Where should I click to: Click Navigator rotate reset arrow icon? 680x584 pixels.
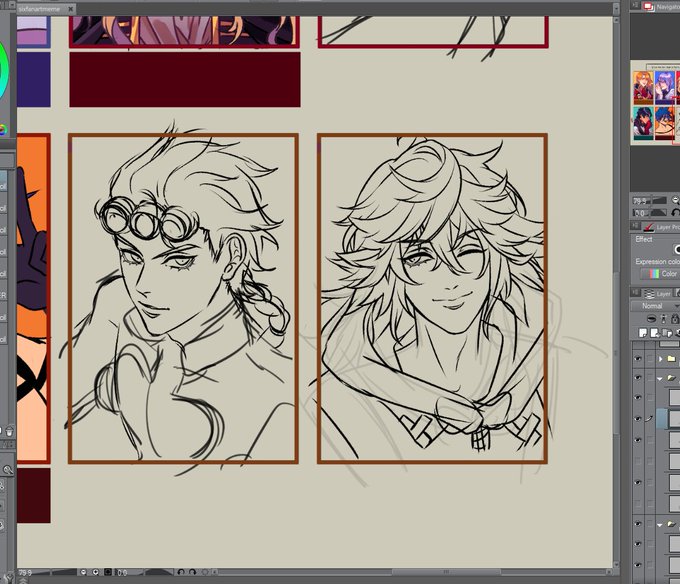tap(676, 212)
